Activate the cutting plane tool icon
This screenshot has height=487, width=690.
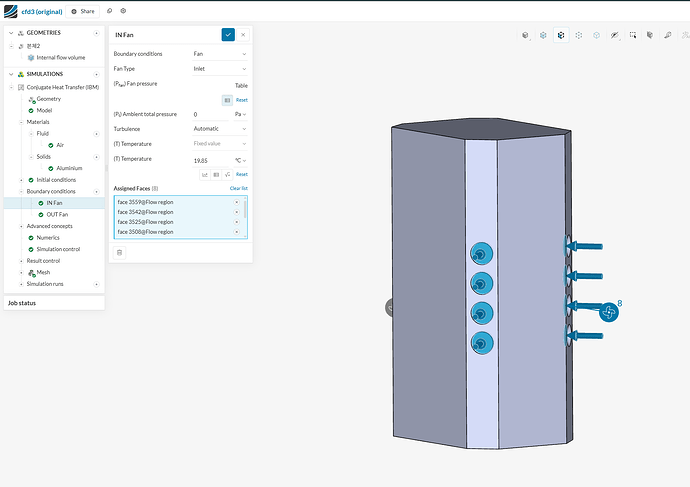[650, 35]
